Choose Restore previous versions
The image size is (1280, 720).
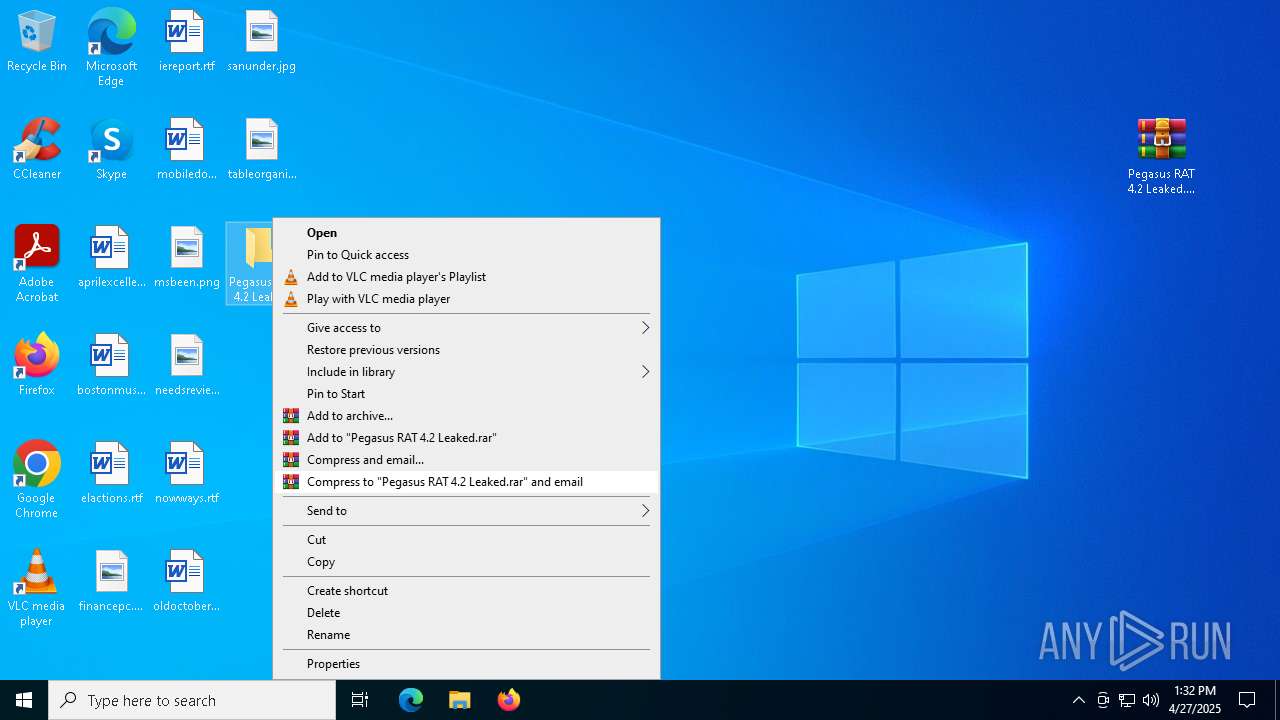(466, 350)
